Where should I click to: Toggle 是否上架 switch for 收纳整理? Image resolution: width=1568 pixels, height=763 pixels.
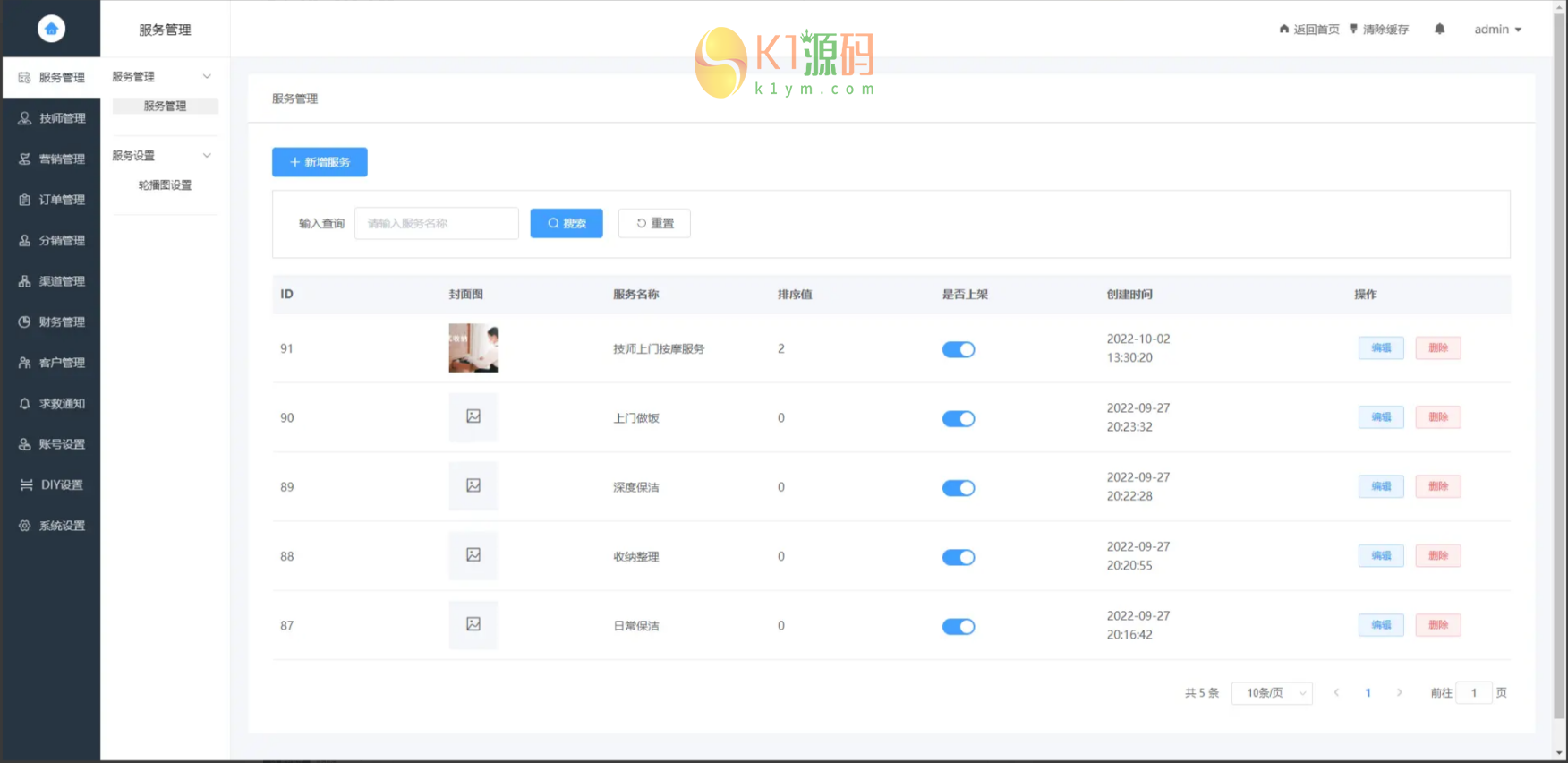coord(959,557)
